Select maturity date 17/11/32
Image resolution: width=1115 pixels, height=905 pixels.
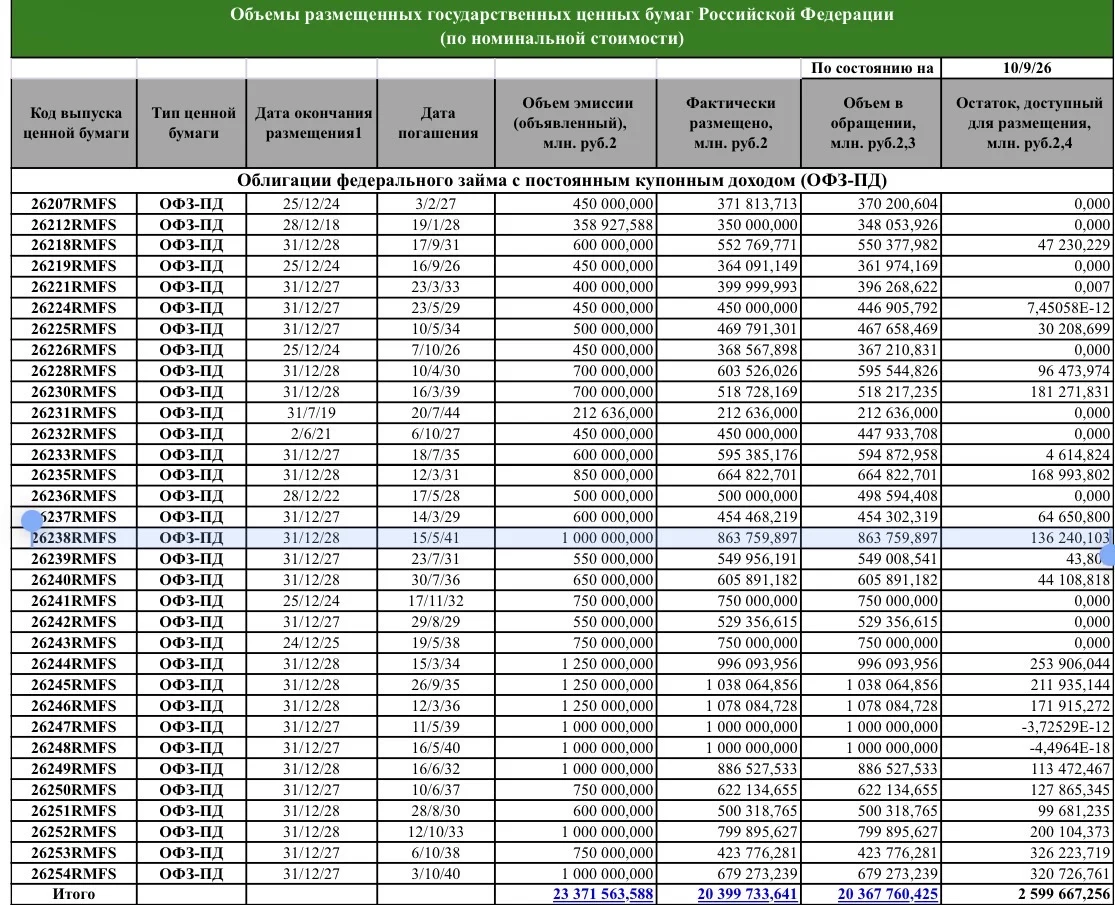point(436,601)
